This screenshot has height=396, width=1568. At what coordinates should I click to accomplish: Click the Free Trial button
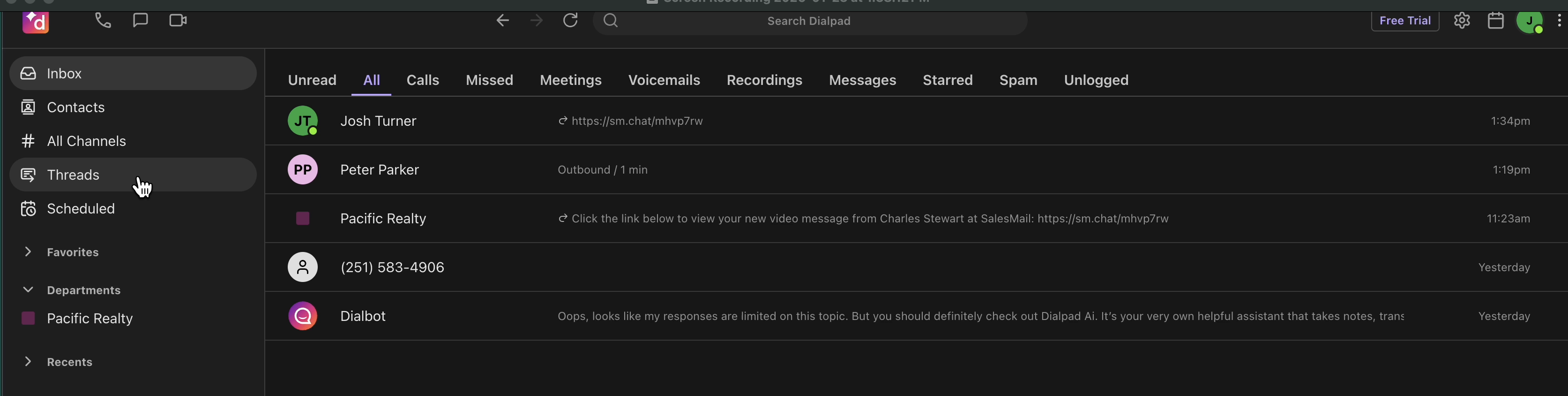tap(1404, 21)
